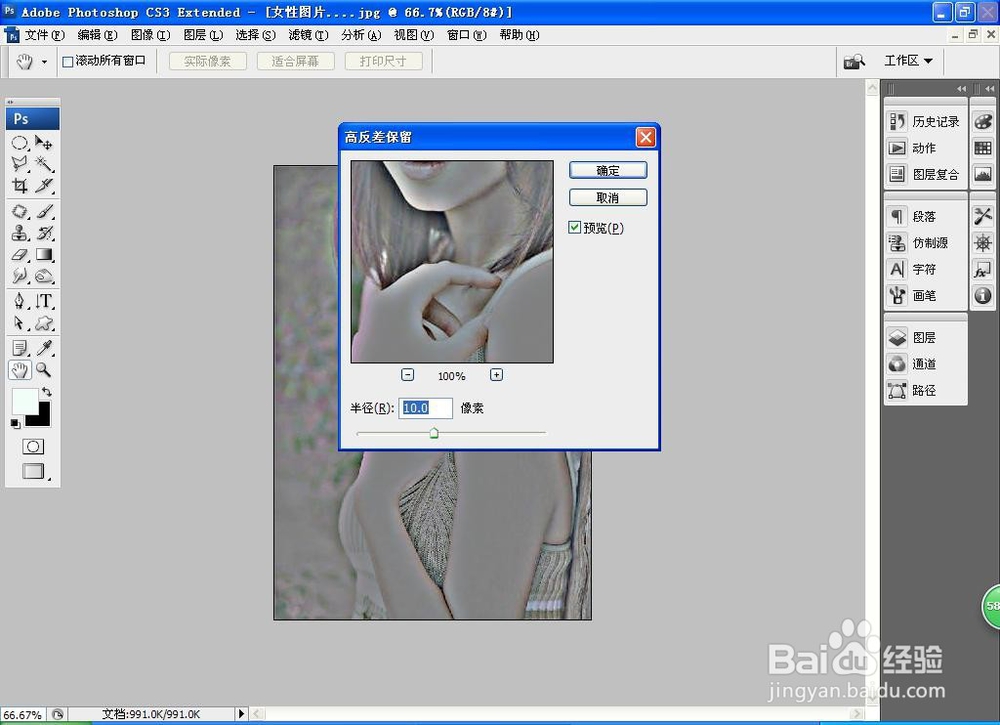Disable the 预览 Preview checkbox
This screenshot has width=1000, height=725.
point(574,227)
